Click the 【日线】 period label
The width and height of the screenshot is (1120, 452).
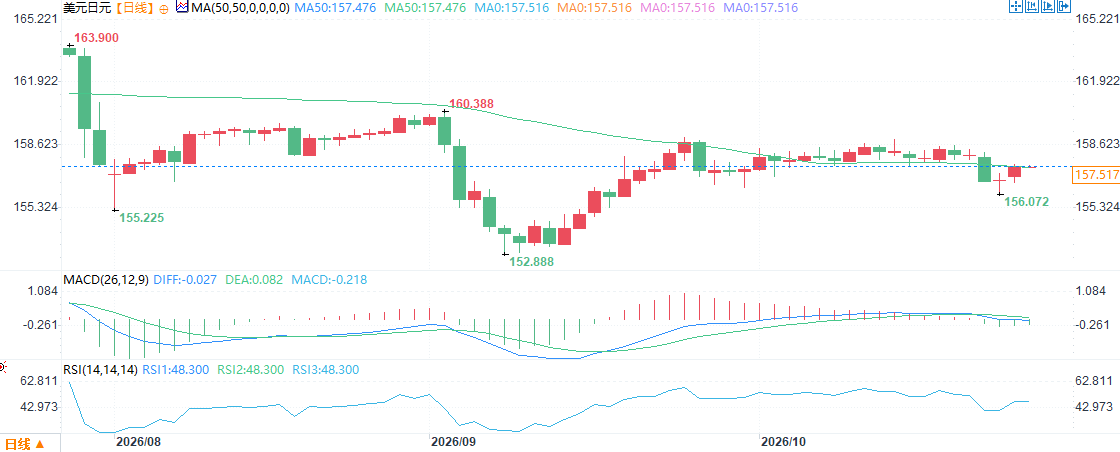click(x=132, y=8)
